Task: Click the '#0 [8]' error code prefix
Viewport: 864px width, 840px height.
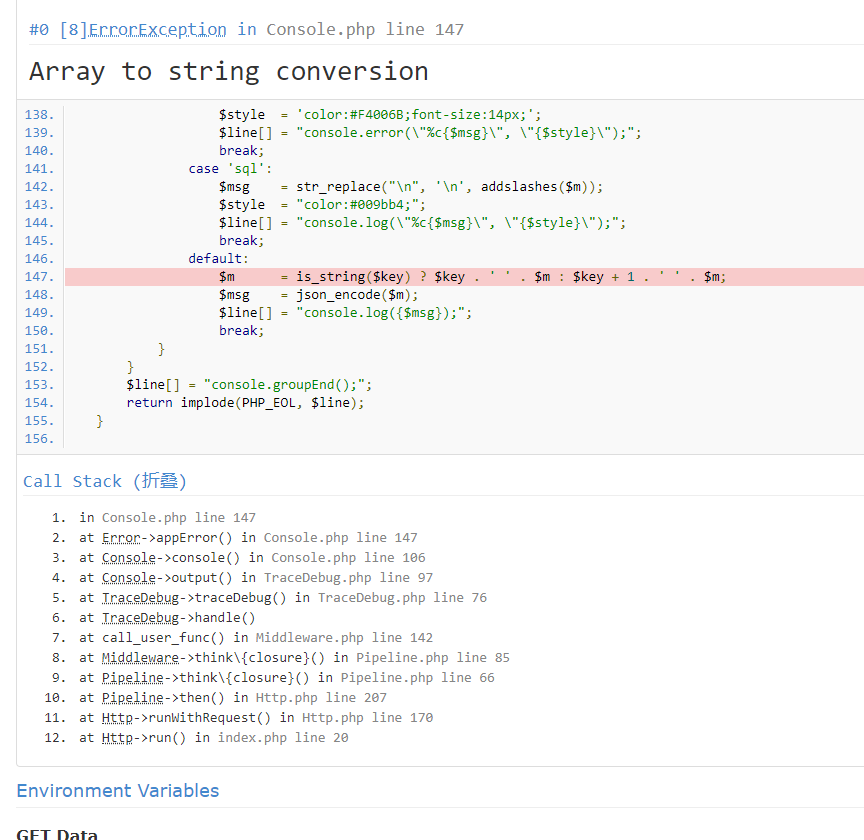Action: tap(58, 29)
